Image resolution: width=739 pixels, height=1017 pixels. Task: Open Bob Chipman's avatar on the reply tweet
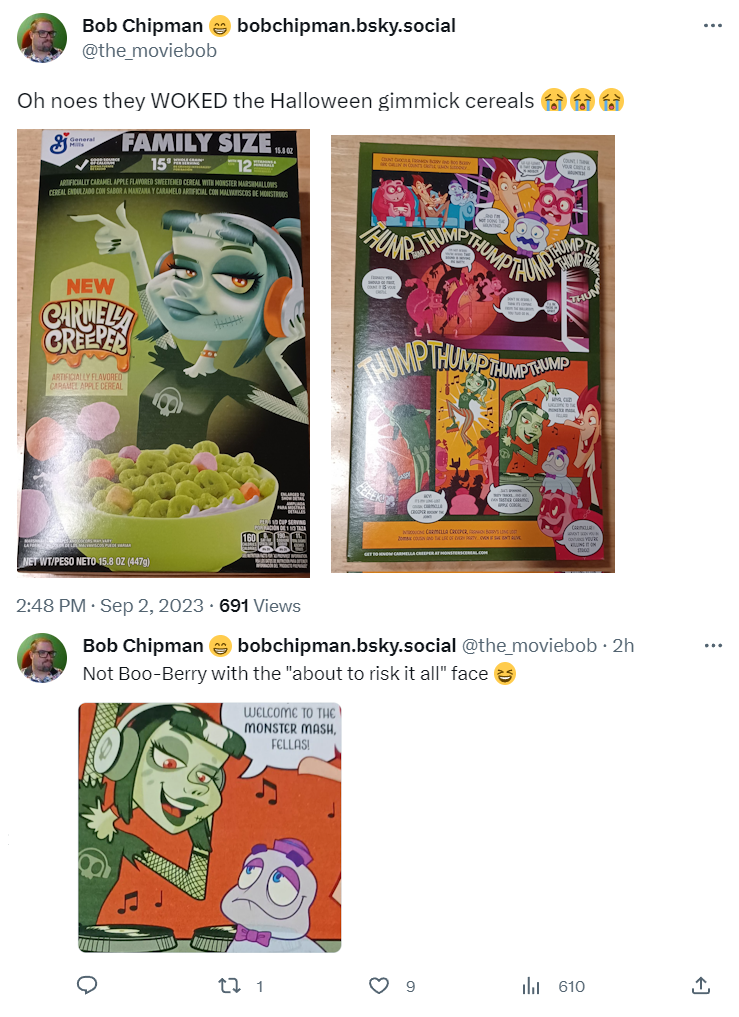click(42, 658)
